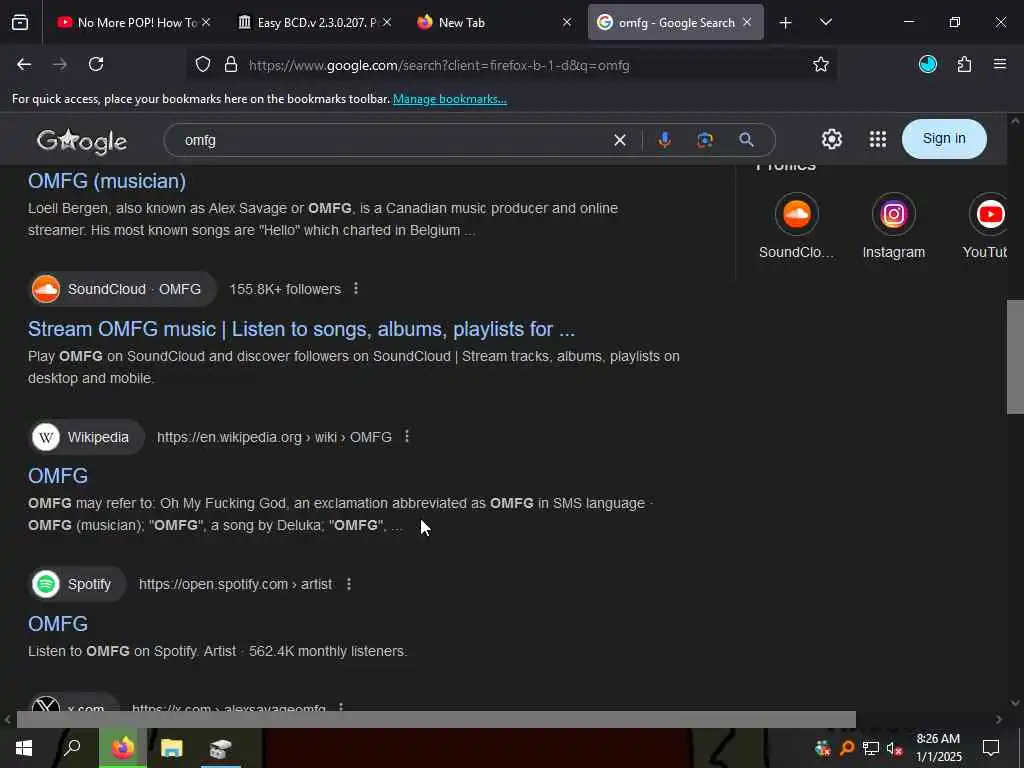This screenshot has height=768, width=1024.
Task: Close the New Tab tab
Action: [x=567, y=22]
